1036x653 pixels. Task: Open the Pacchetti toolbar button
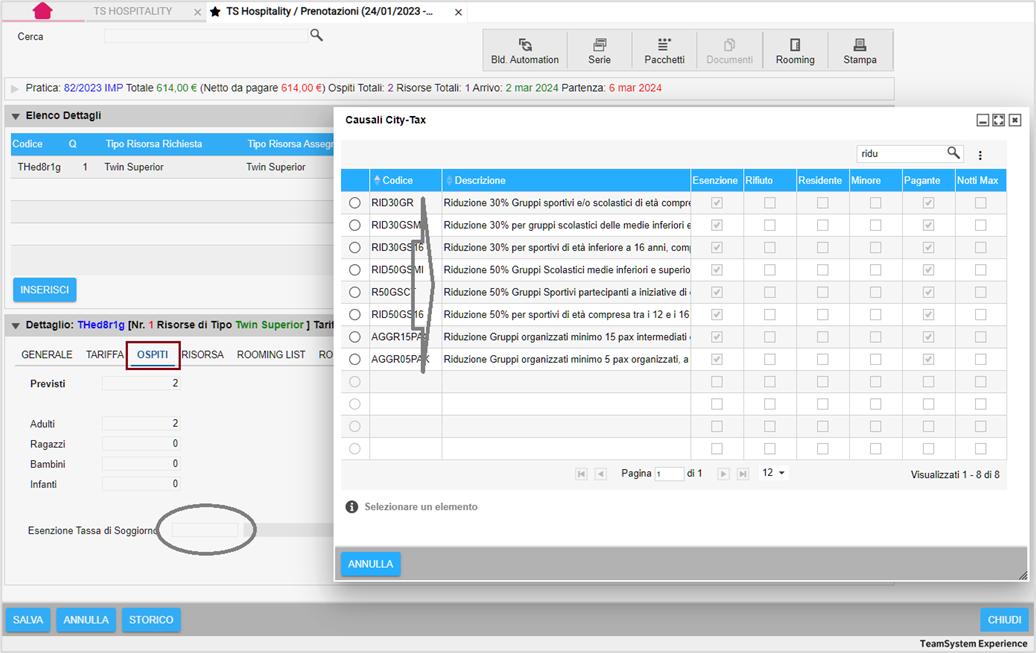point(664,52)
